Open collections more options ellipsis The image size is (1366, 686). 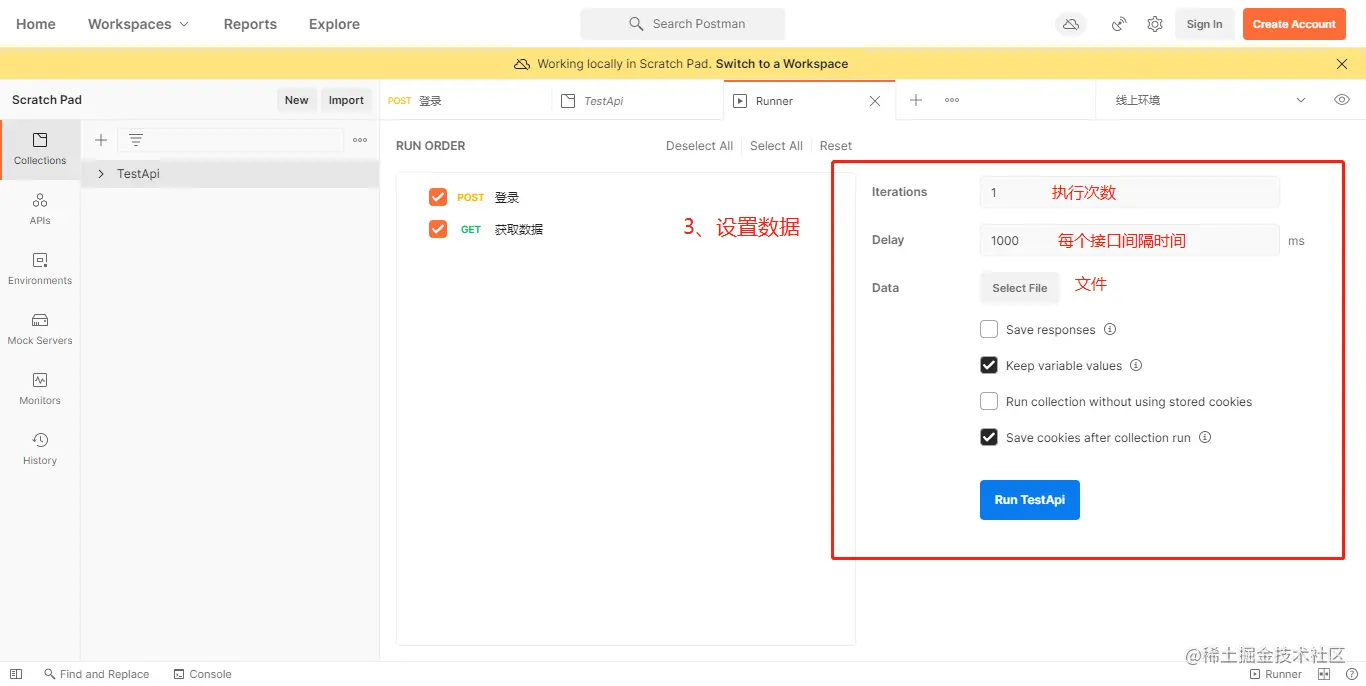(360, 140)
